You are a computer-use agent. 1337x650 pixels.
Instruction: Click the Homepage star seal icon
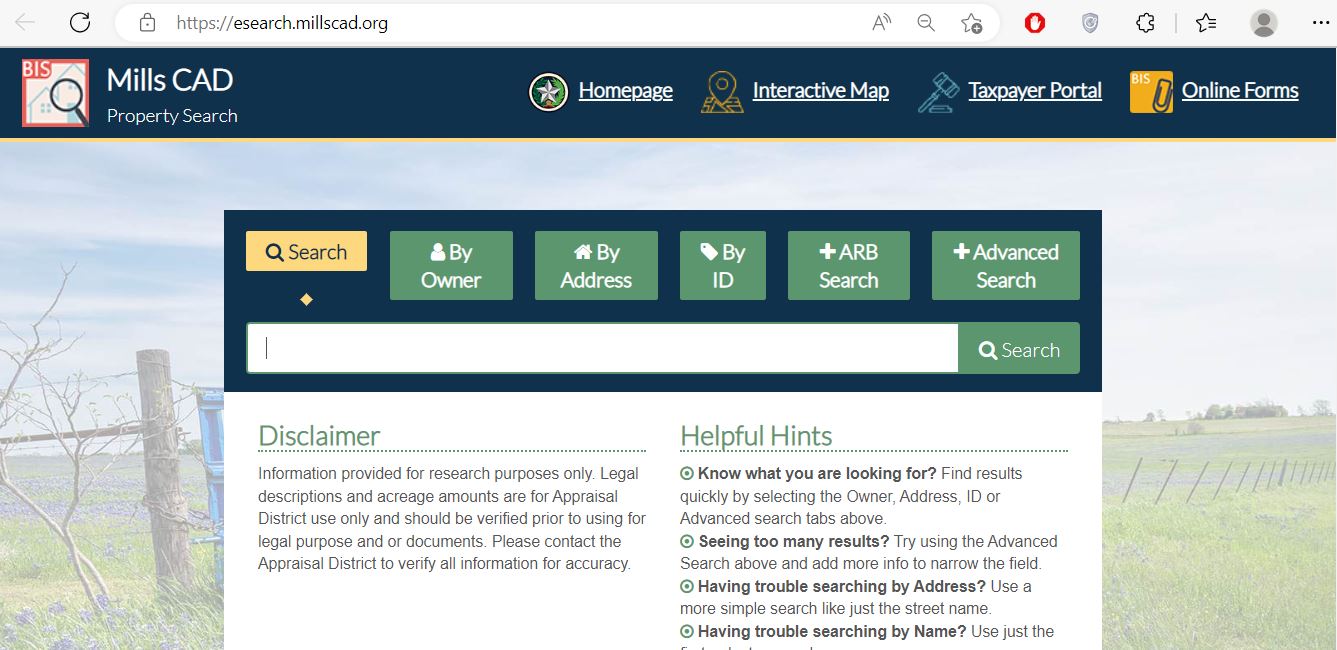[x=548, y=92]
